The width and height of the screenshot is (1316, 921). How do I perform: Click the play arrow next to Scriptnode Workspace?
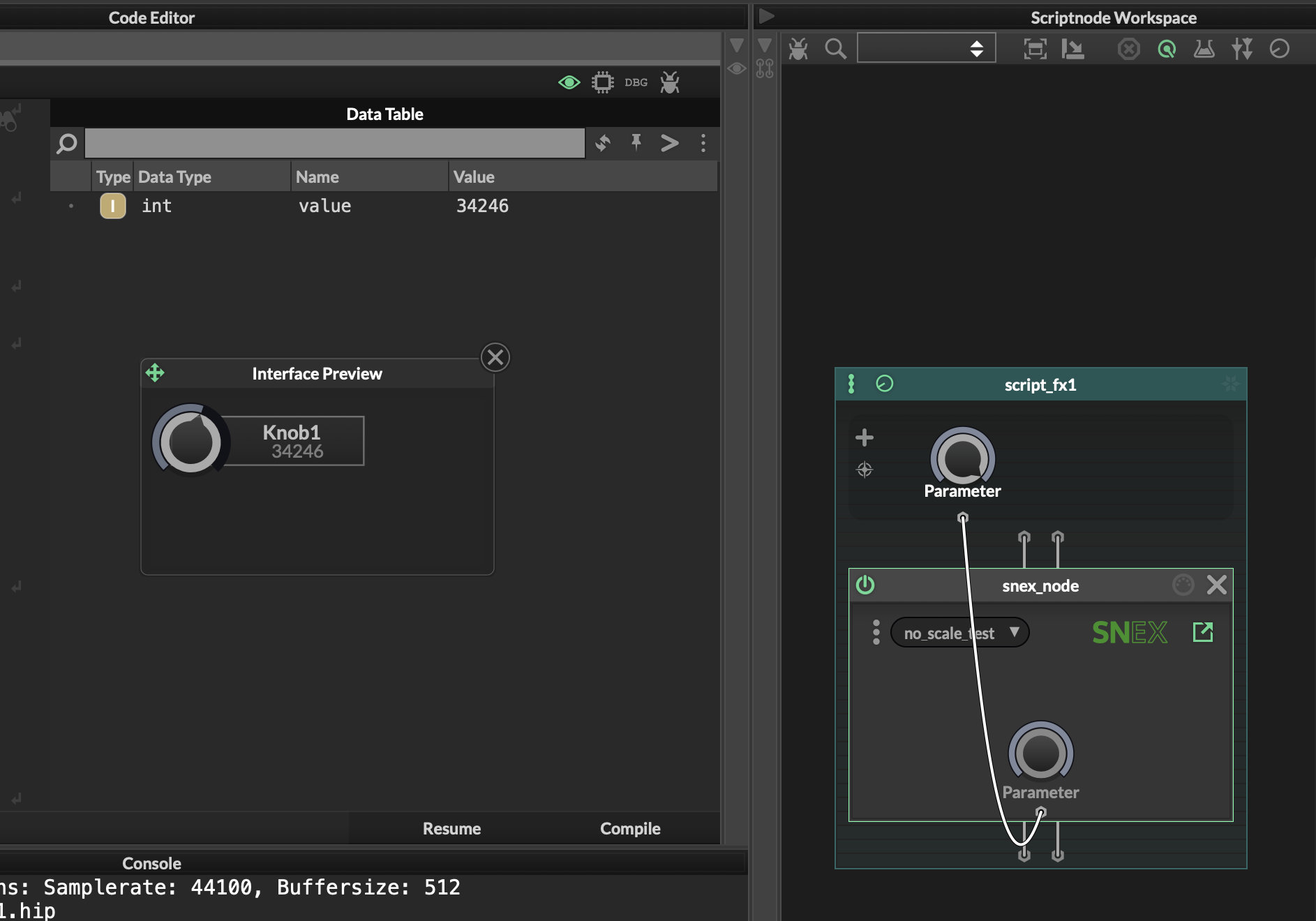tap(766, 15)
